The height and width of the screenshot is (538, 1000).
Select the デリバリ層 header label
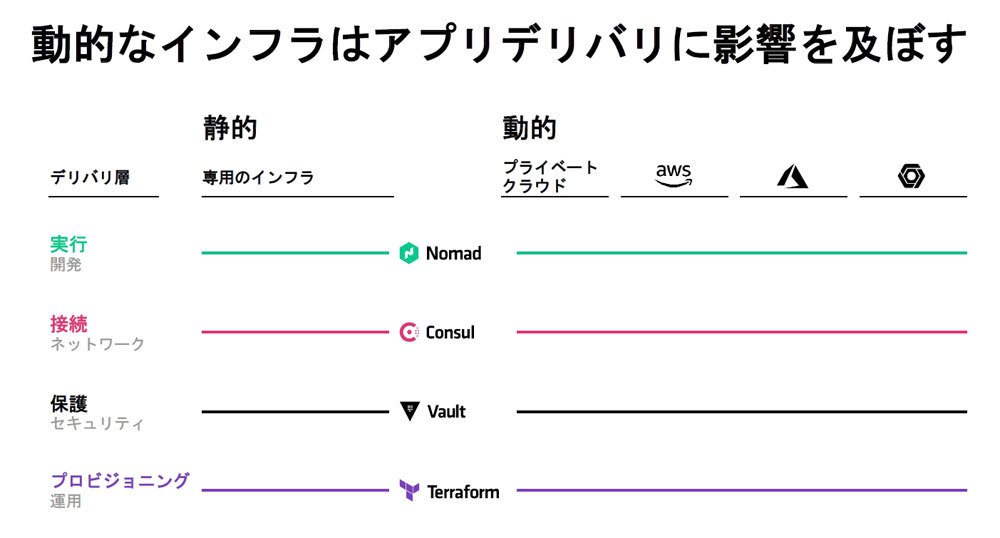90,178
